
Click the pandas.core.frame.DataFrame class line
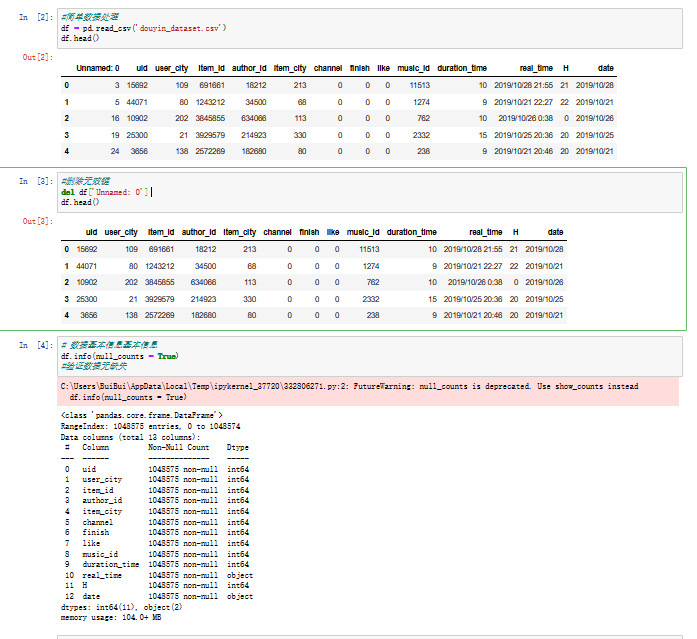(142, 415)
